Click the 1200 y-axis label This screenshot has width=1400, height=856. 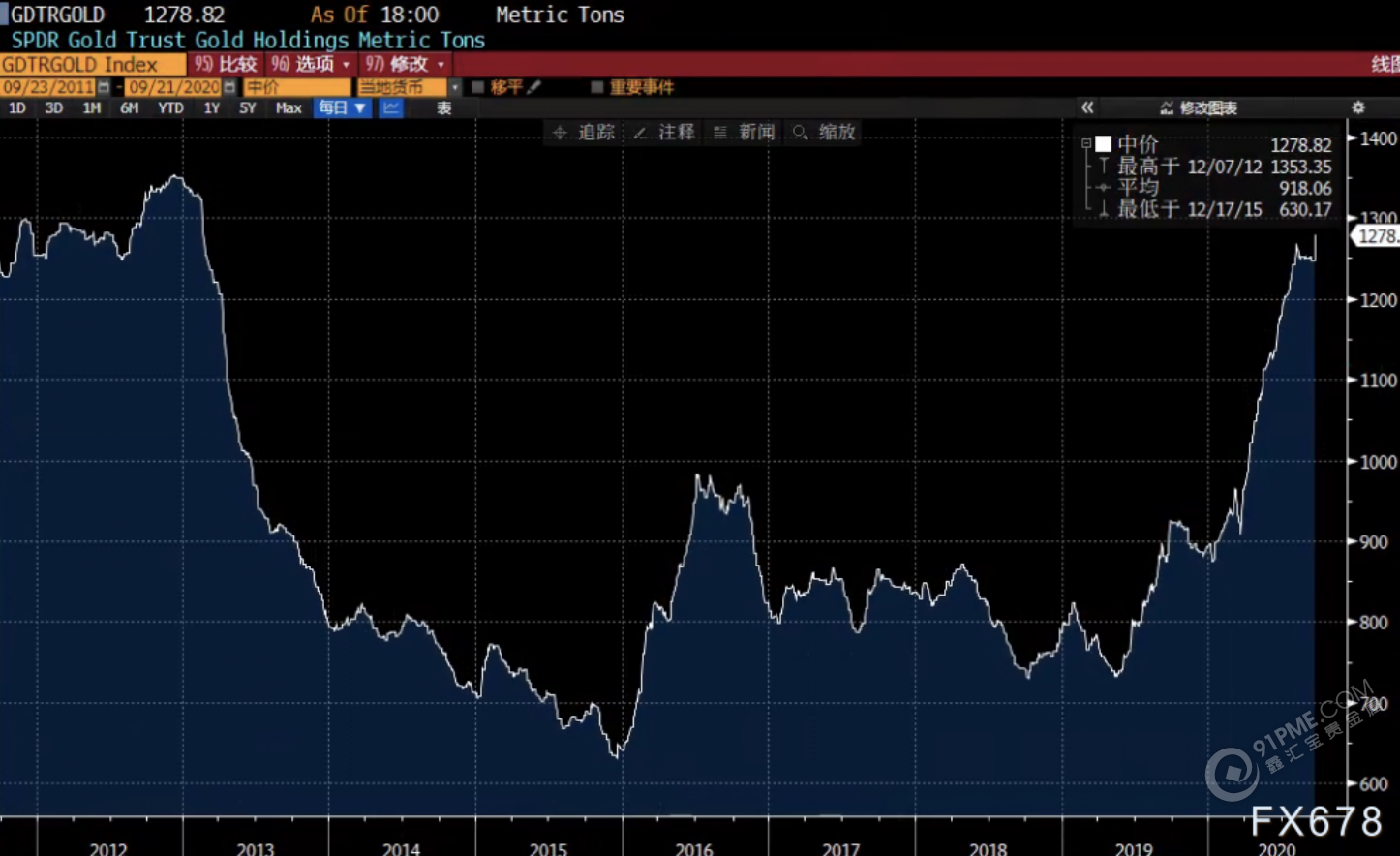click(x=1379, y=300)
